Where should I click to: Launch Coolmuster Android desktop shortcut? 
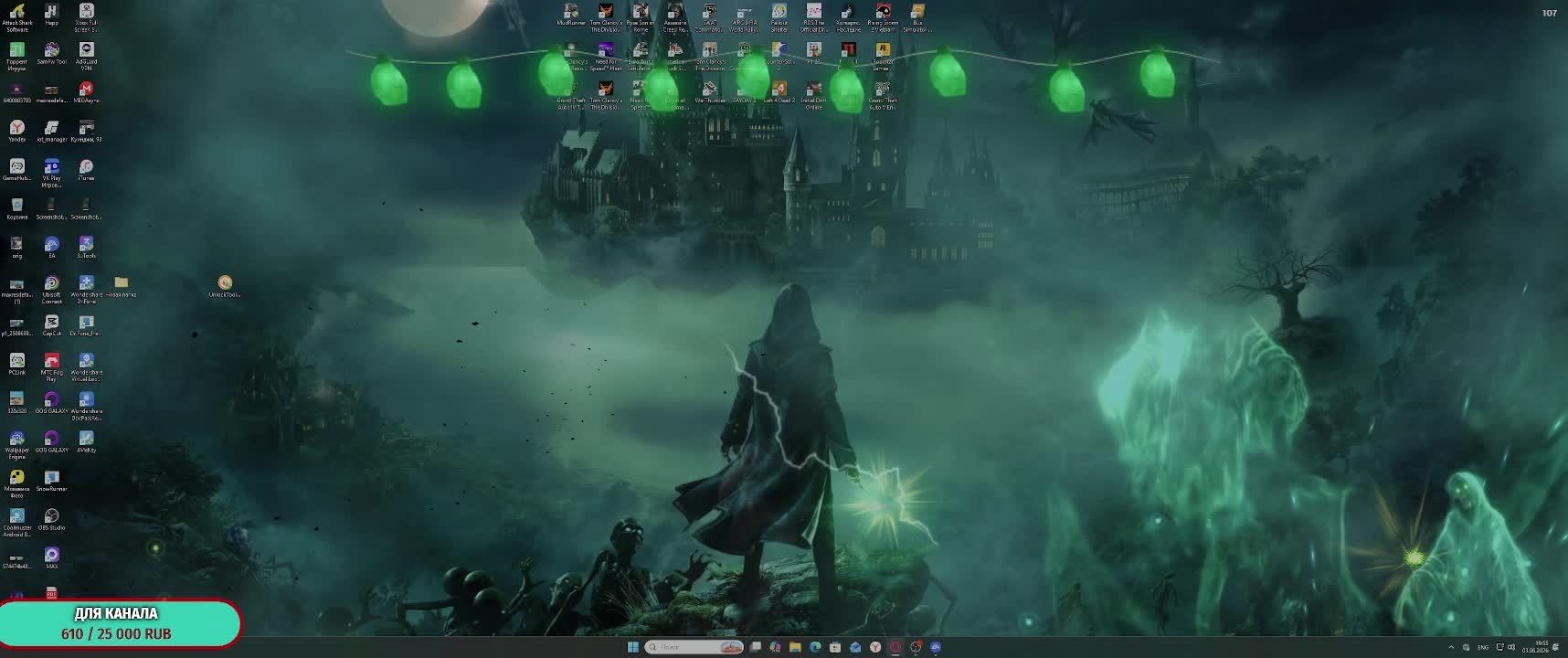pos(17,523)
